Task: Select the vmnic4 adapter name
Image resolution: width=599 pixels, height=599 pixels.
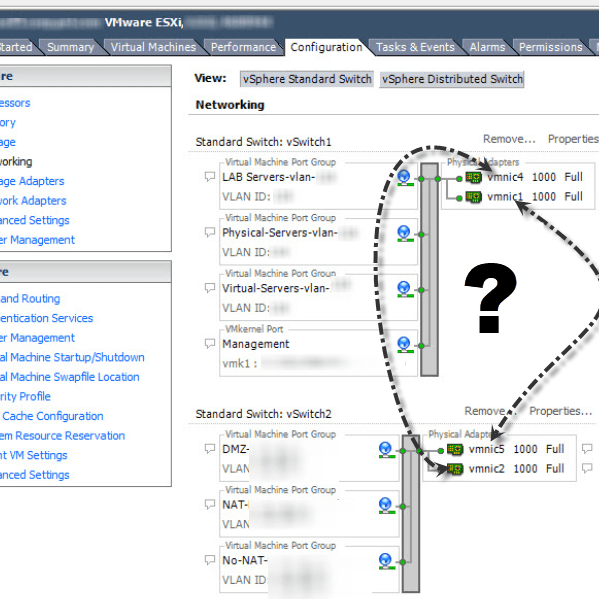Action: coord(505,177)
